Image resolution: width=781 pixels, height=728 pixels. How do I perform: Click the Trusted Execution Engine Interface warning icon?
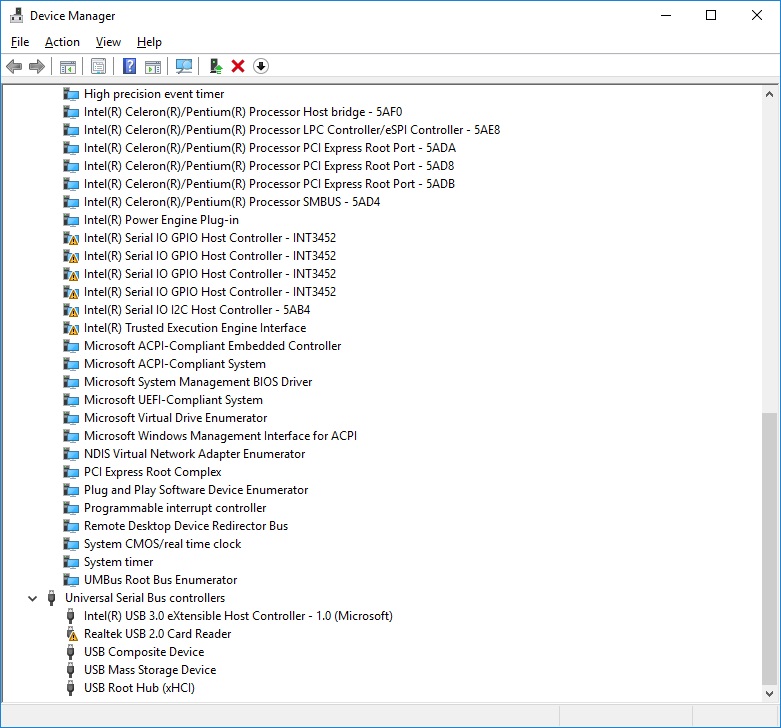[71, 328]
